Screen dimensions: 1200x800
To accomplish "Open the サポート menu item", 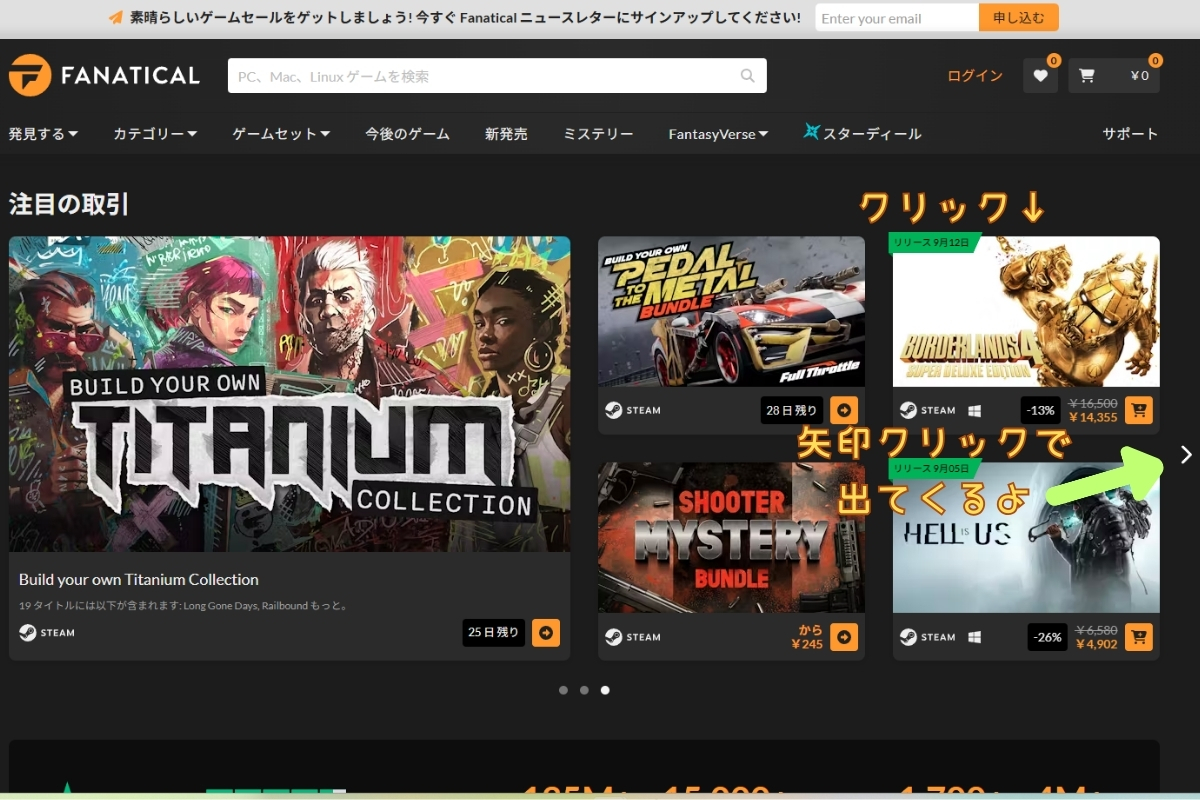I will 1130,134.
